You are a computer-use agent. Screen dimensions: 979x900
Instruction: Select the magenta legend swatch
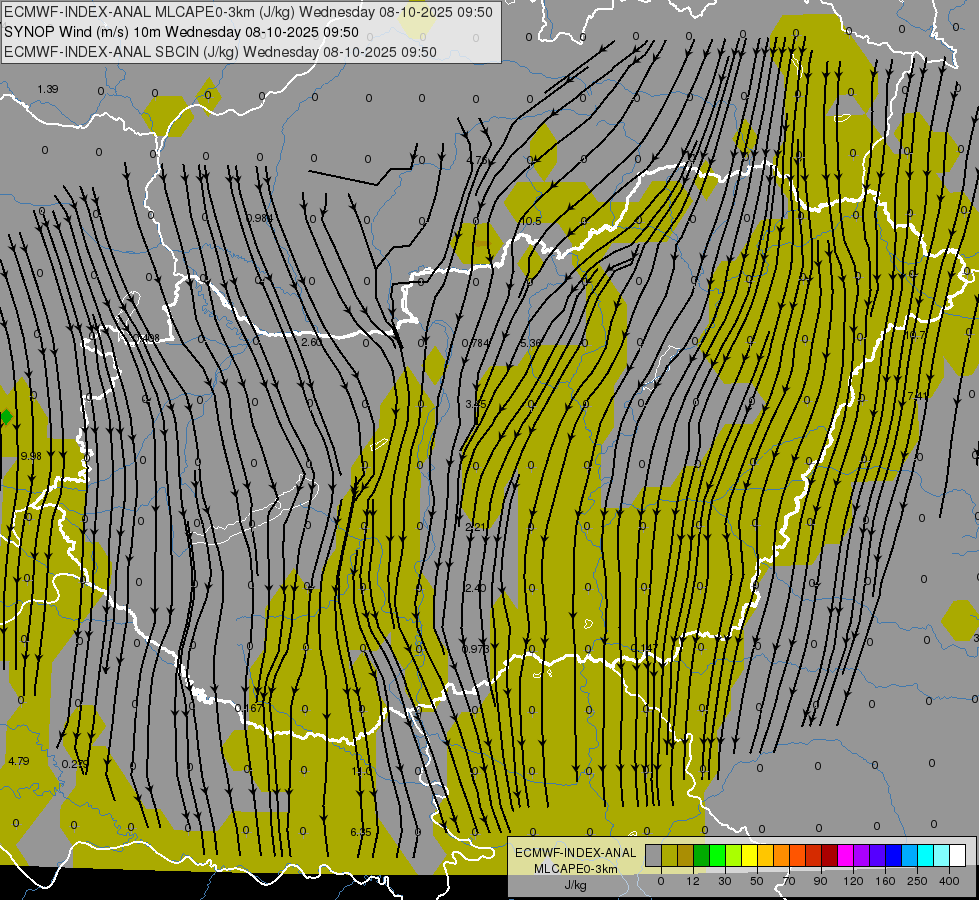846,855
